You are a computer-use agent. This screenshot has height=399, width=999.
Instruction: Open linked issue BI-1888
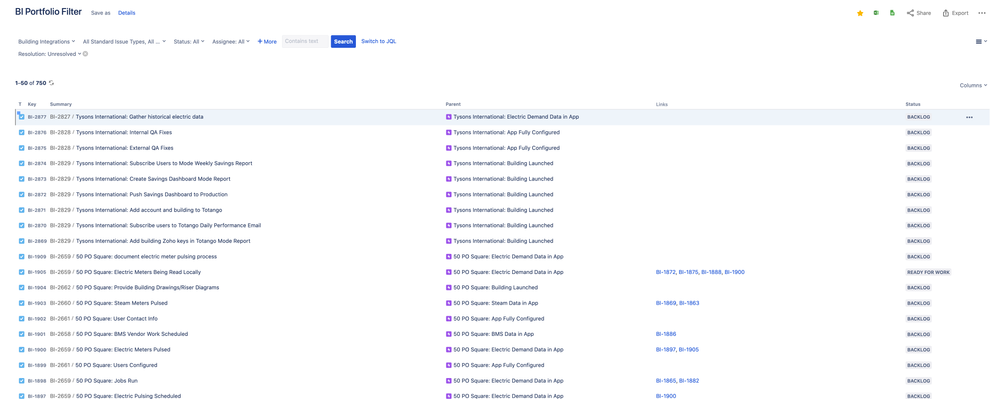(x=711, y=272)
